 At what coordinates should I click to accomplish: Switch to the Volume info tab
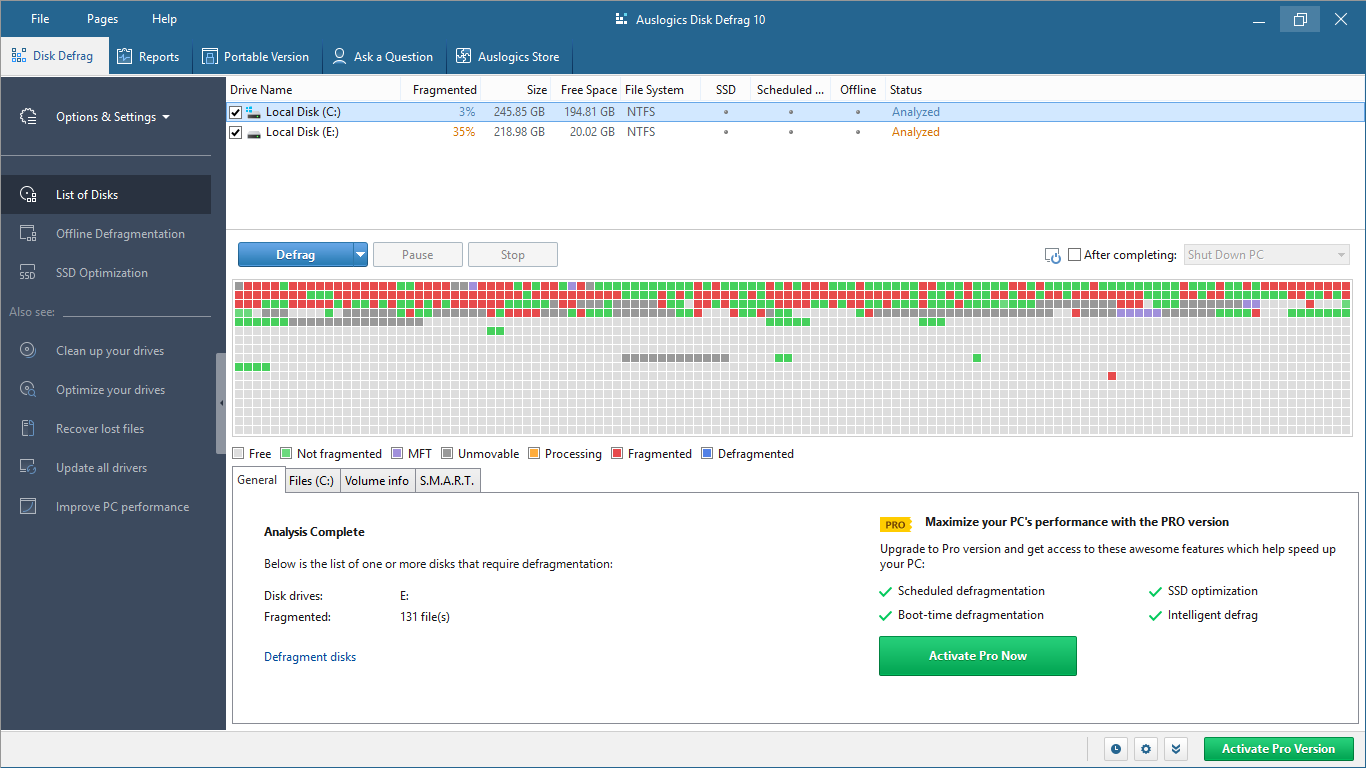coord(377,481)
